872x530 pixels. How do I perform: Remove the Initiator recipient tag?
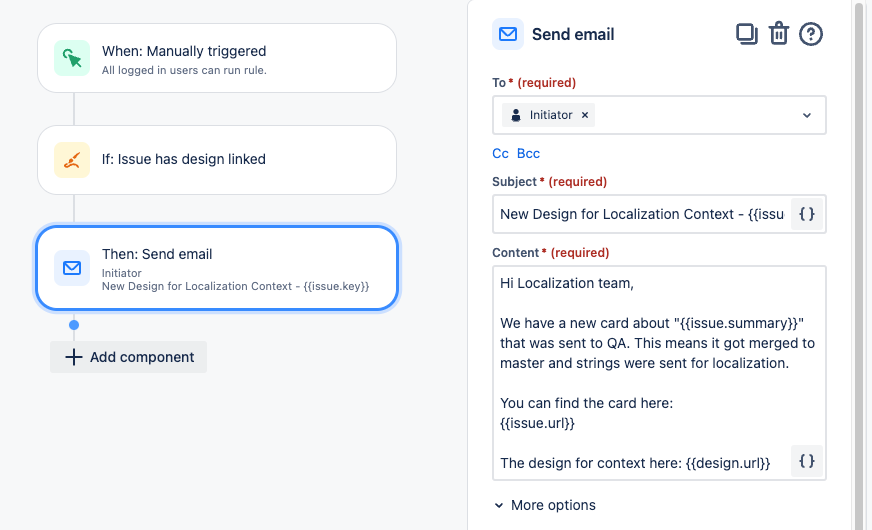584,115
